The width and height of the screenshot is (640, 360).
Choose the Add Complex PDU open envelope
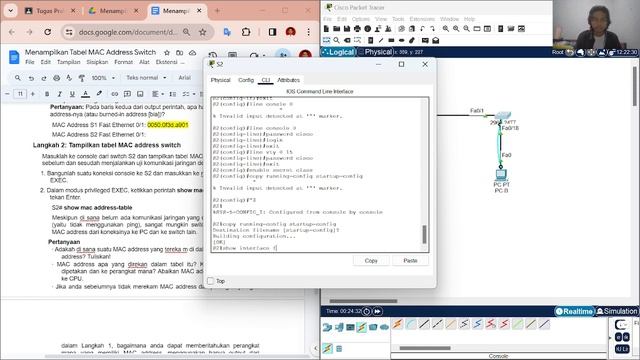coord(436,40)
